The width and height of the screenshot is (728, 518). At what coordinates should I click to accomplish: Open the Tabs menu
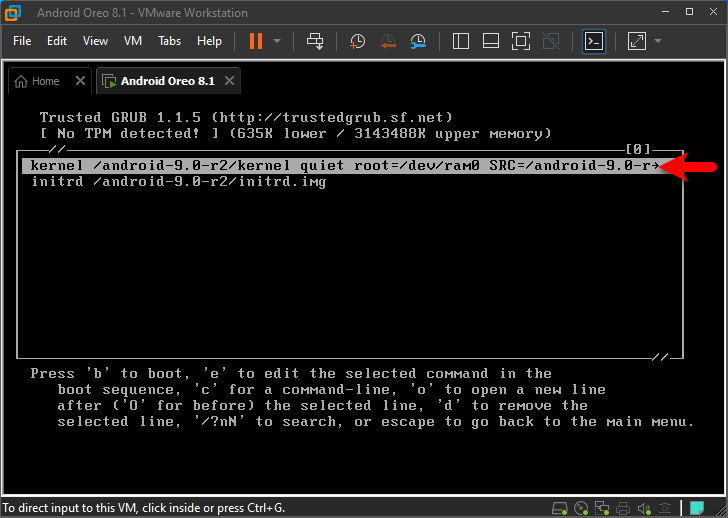169,41
